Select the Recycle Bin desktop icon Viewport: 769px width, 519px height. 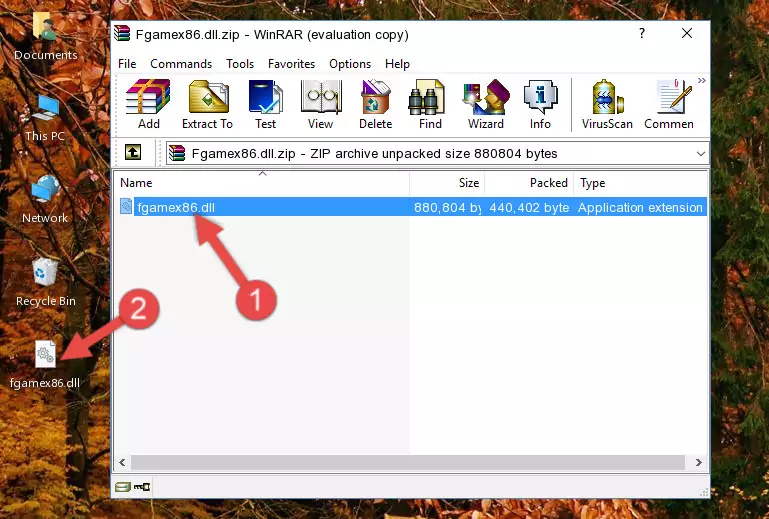(x=45, y=282)
